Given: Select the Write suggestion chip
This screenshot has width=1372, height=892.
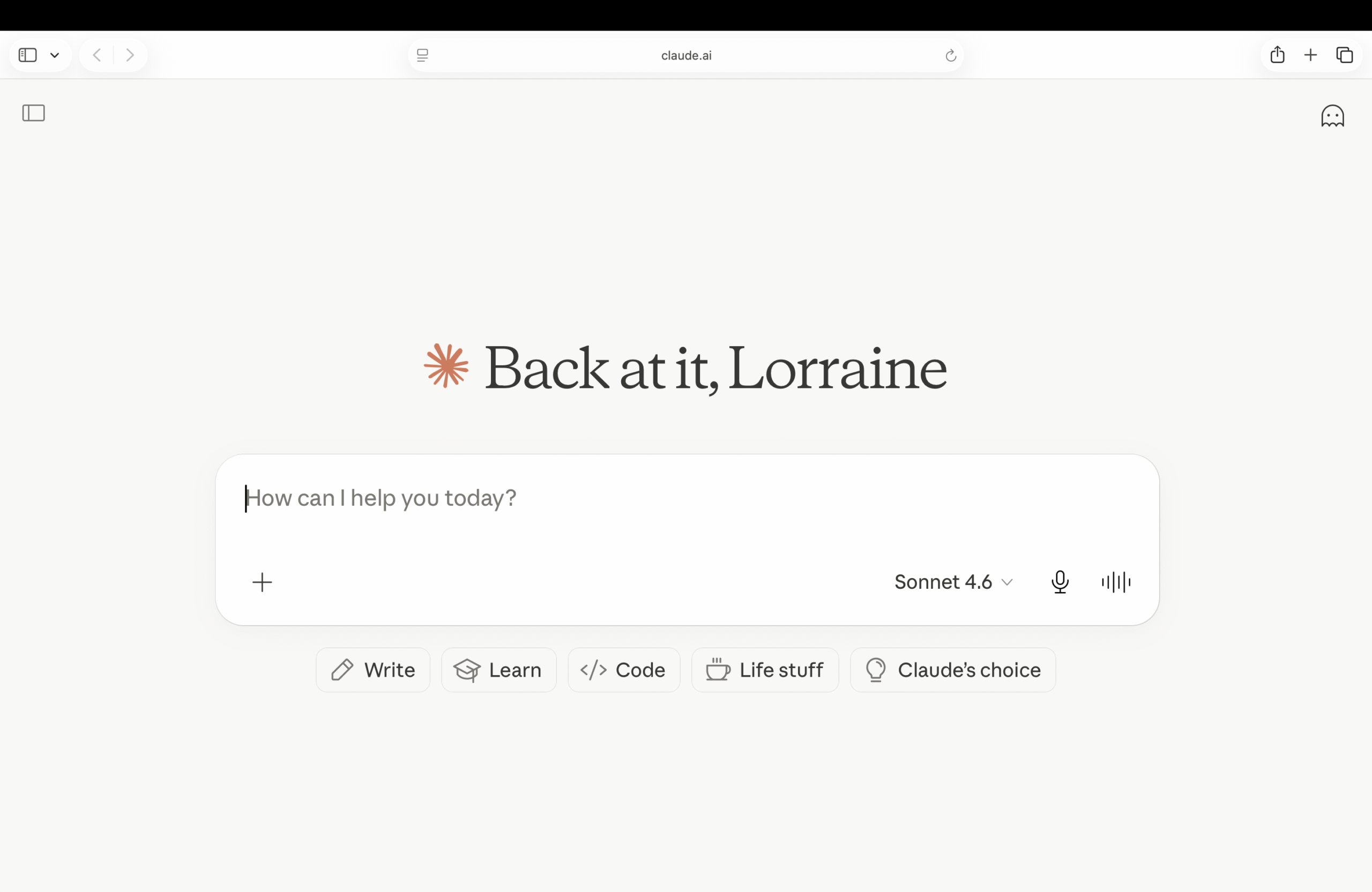Looking at the screenshot, I should click(x=373, y=670).
